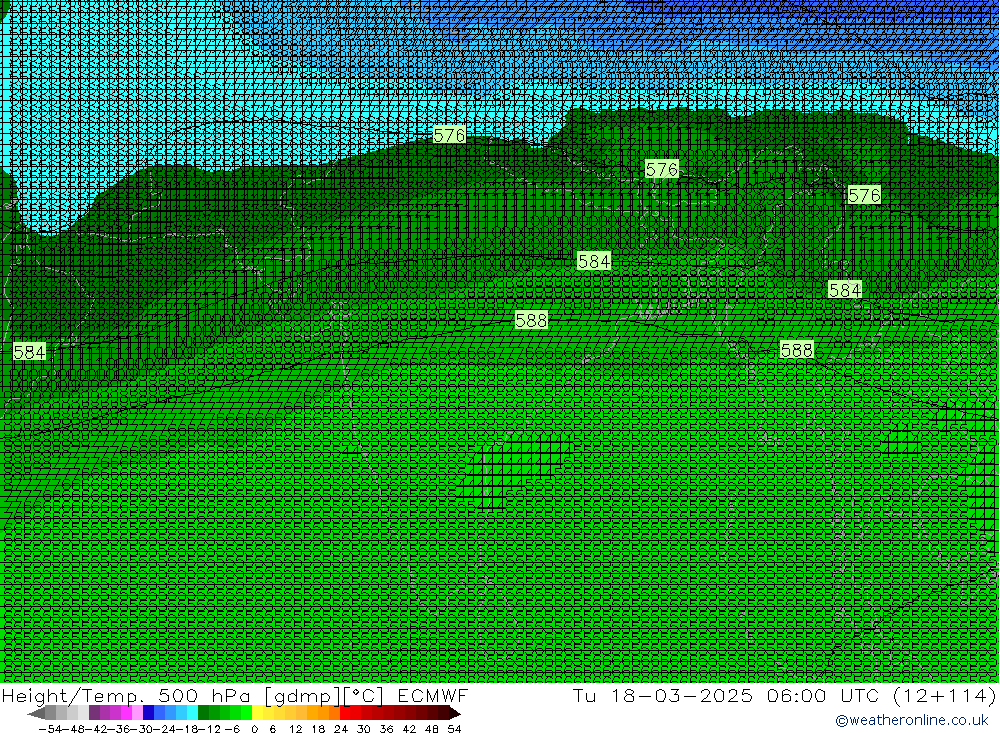1000x733 pixels.
Task: Click the 576 label just above the 584 center label
Action: 661,169
